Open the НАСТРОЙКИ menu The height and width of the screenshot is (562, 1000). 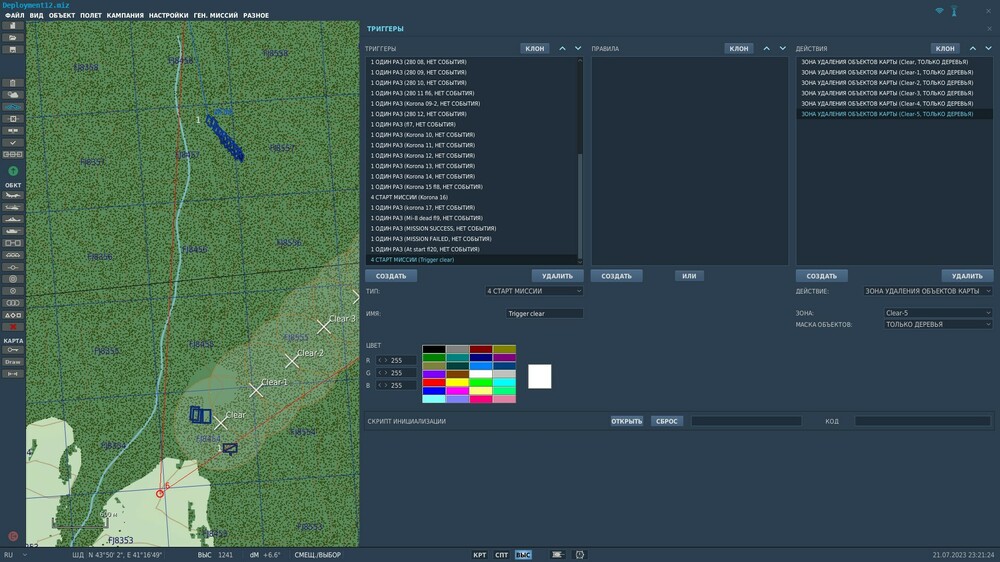pos(168,15)
